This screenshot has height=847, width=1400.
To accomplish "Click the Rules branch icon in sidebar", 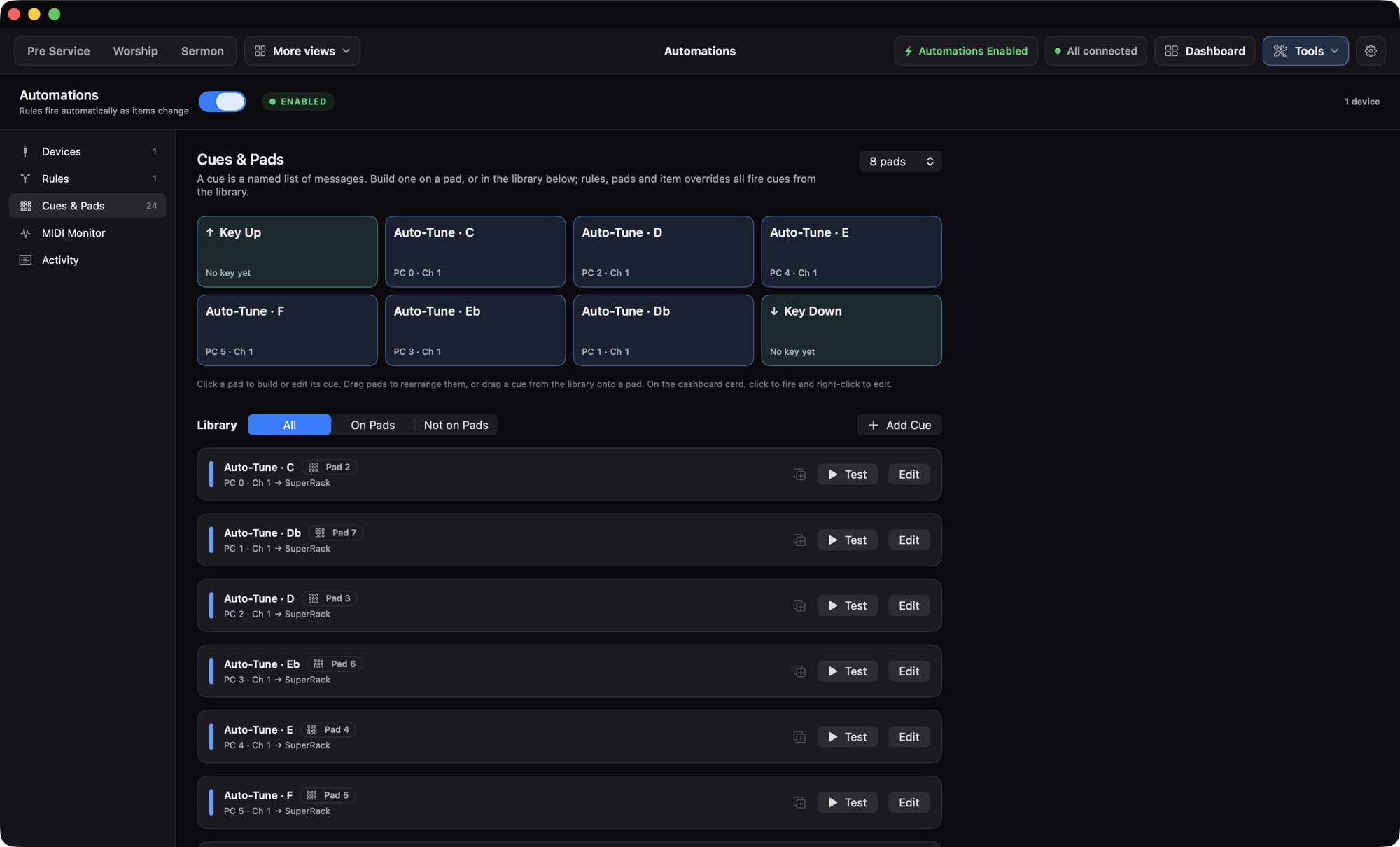I will (x=25, y=178).
